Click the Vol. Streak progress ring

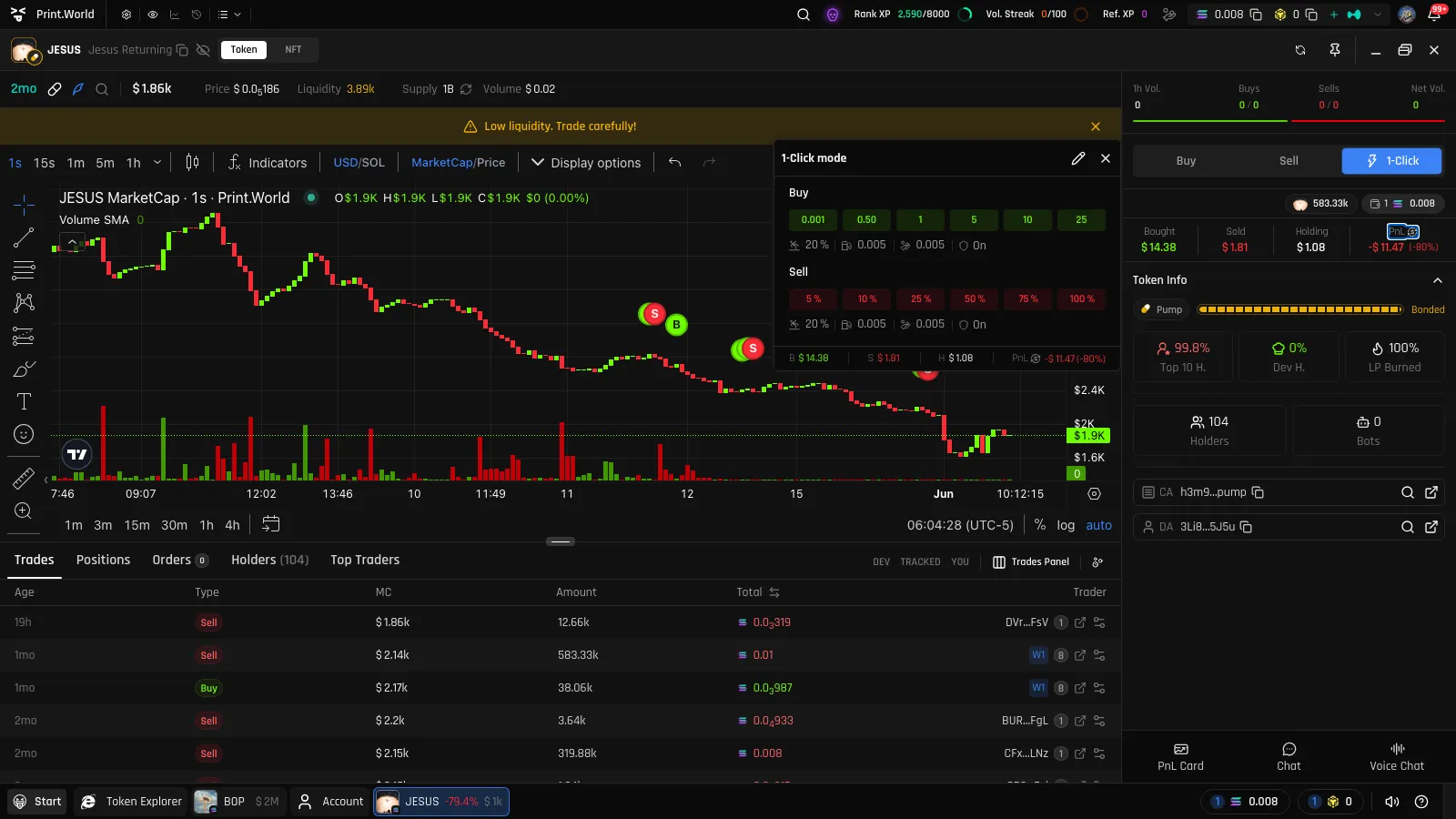coord(1081,15)
